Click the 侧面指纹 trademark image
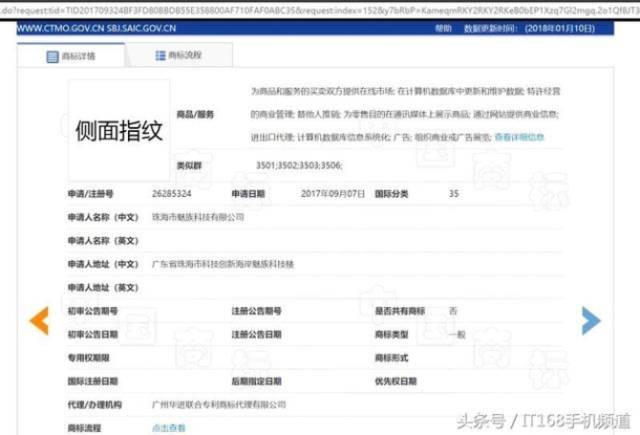This screenshot has height=435, width=640. [119, 131]
